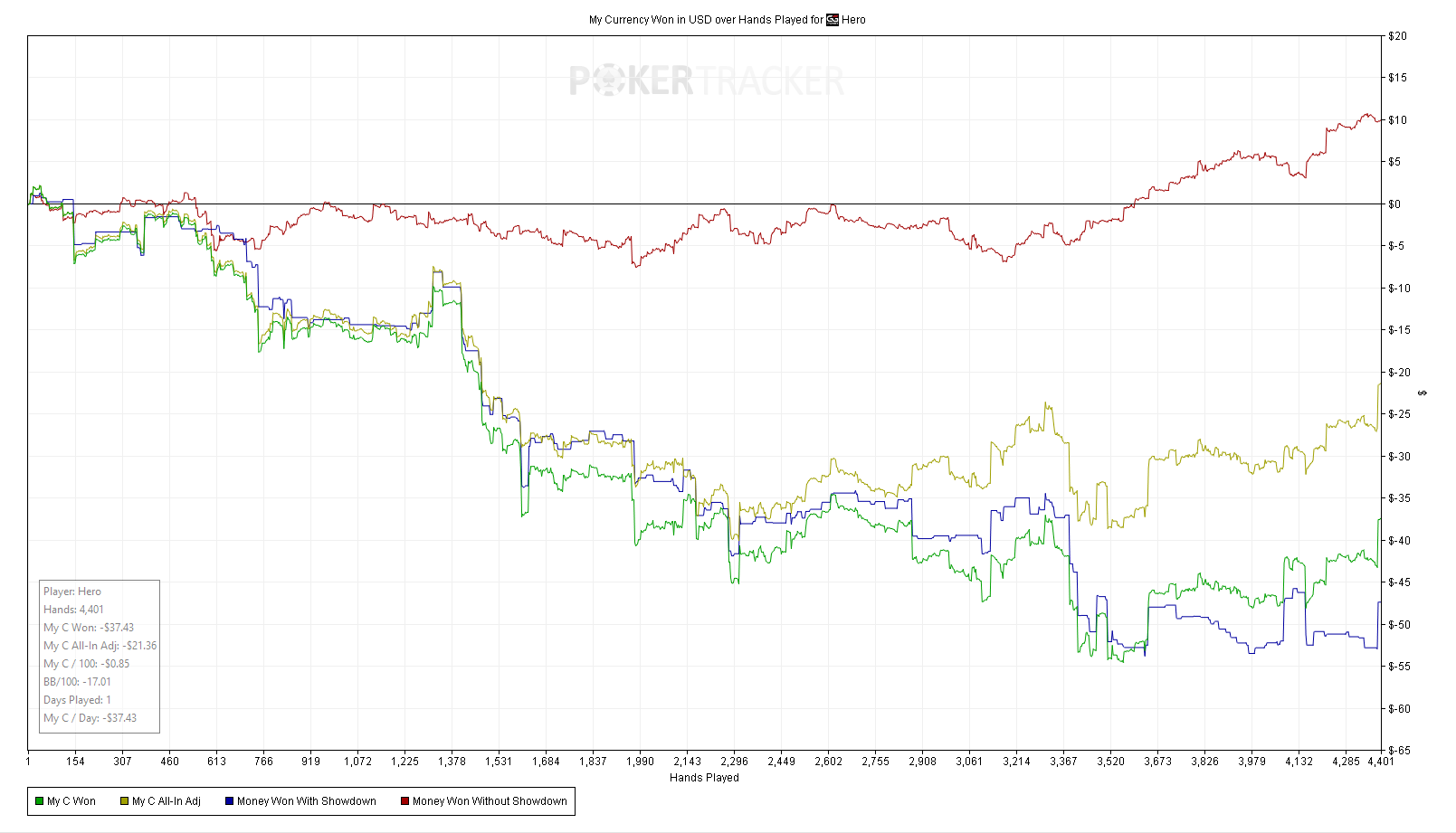Click the '1,072' x-axis tick label
This screenshot has width=1456, height=833.
click(357, 762)
